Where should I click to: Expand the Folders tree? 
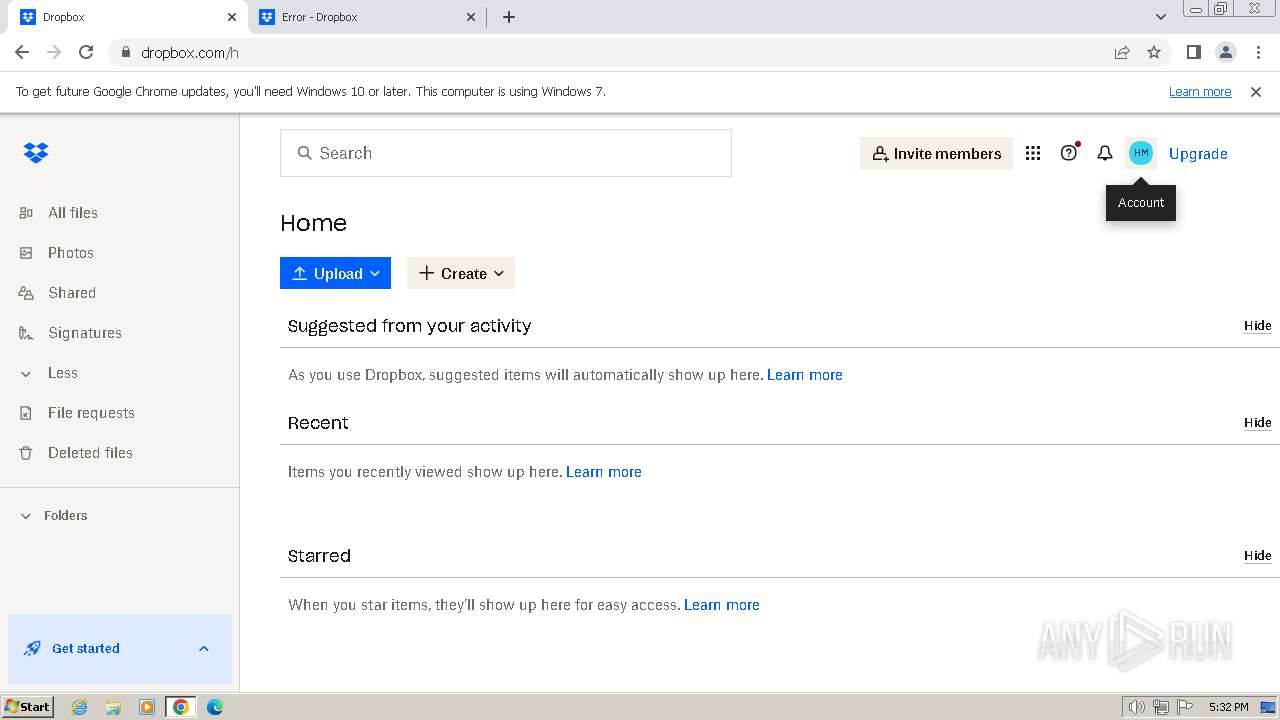[26, 516]
